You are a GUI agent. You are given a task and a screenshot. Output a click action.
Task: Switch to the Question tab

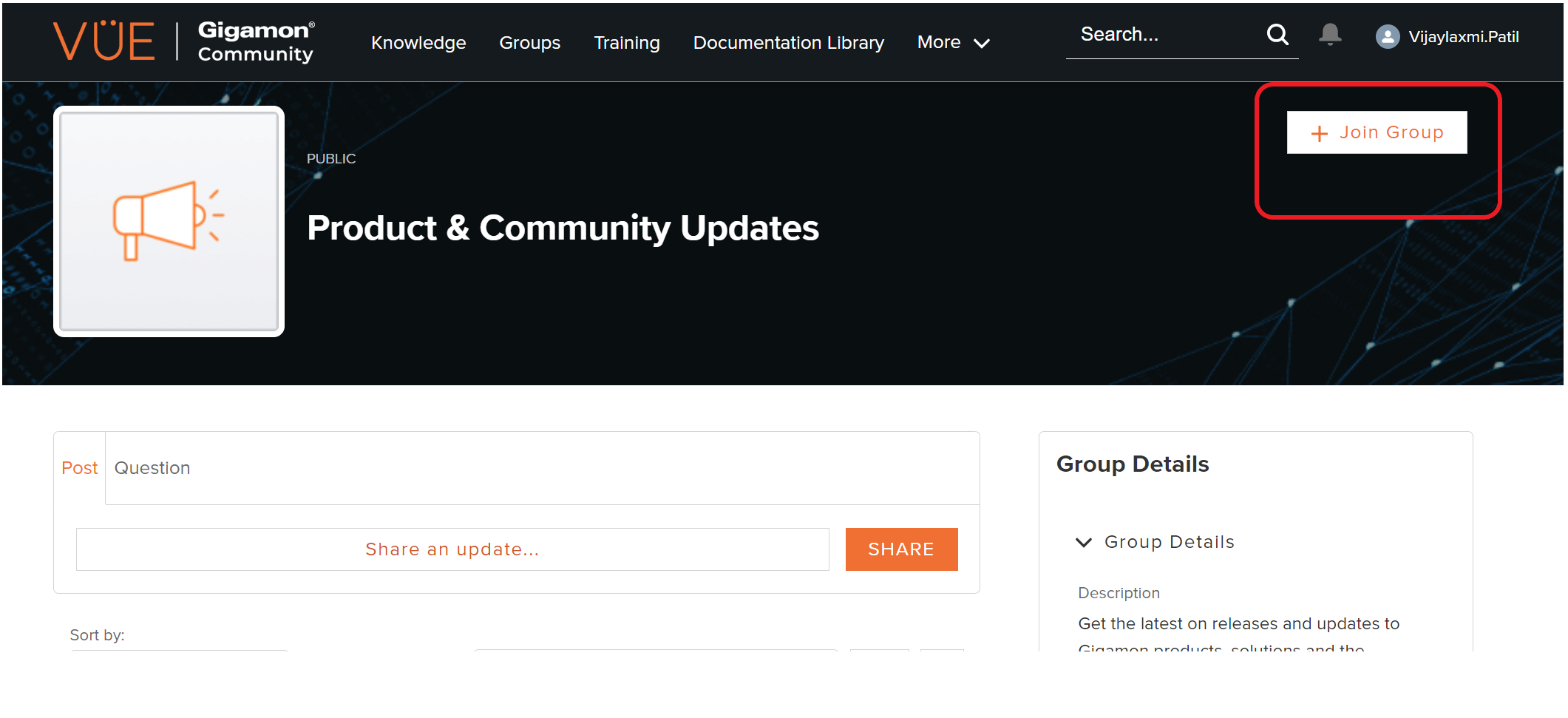click(x=152, y=468)
